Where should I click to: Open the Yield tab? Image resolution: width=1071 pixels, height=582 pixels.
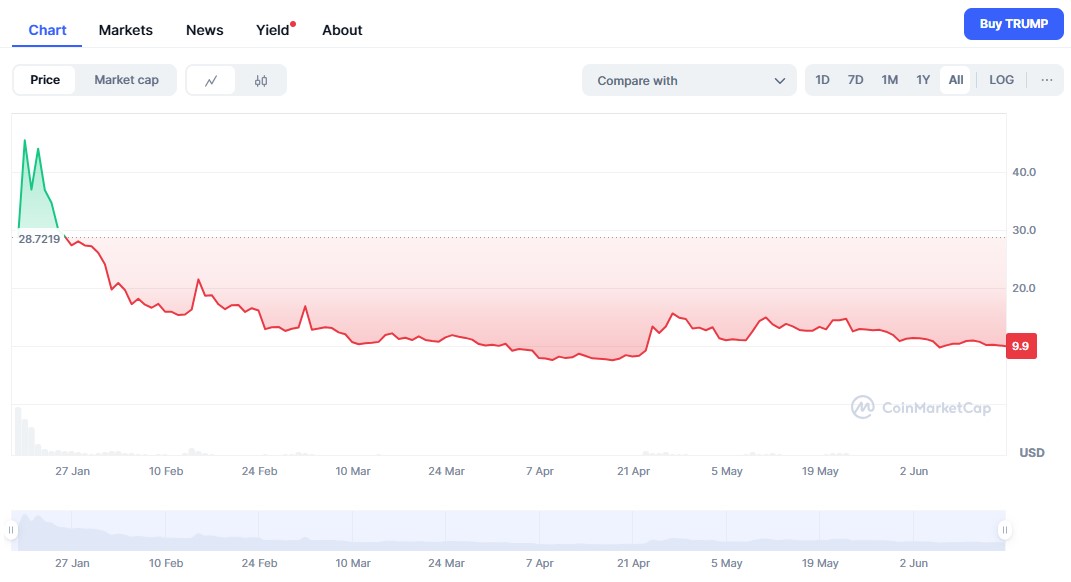click(x=273, y=30)
